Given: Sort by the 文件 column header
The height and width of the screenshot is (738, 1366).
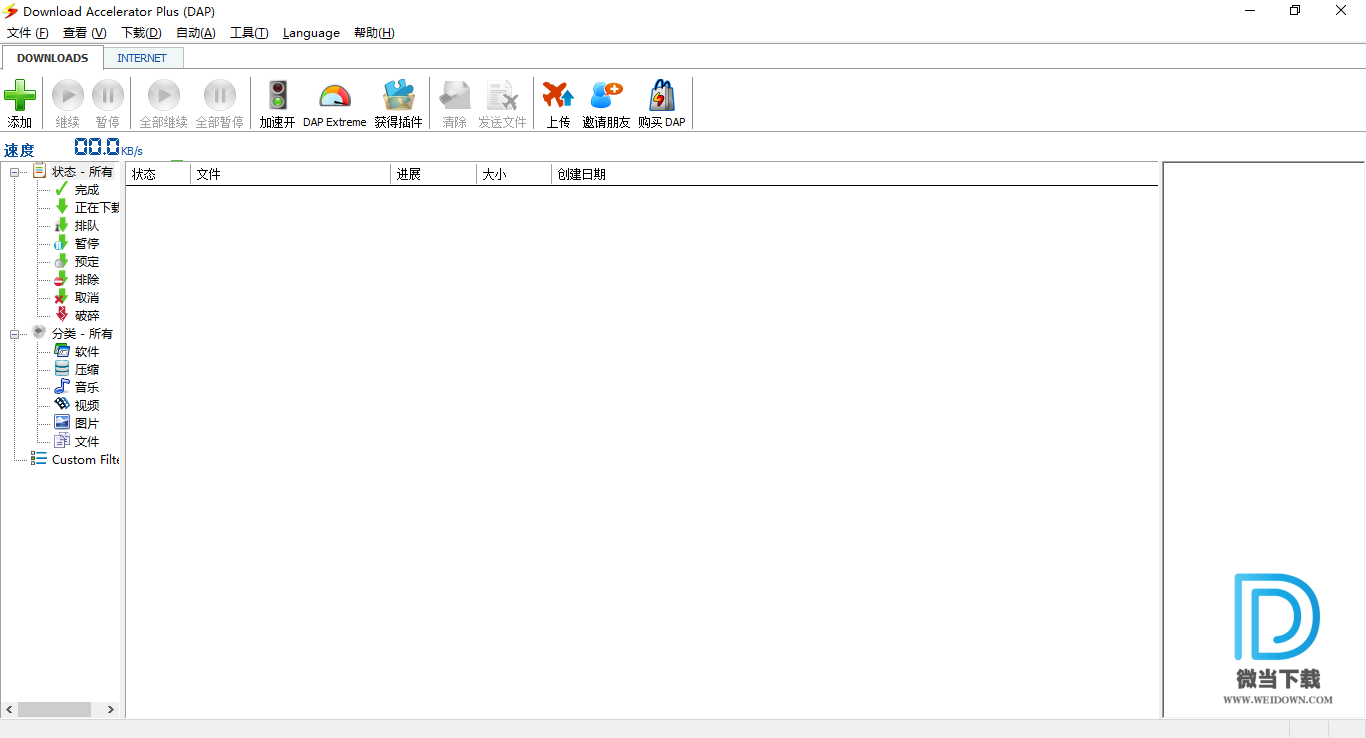Looking at the screenshot, I should (x=291, y=174).
